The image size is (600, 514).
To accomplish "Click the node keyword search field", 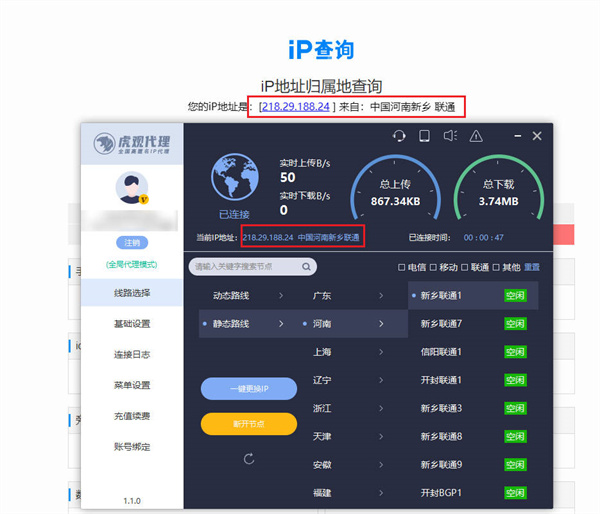I will [x=253, y=266].
